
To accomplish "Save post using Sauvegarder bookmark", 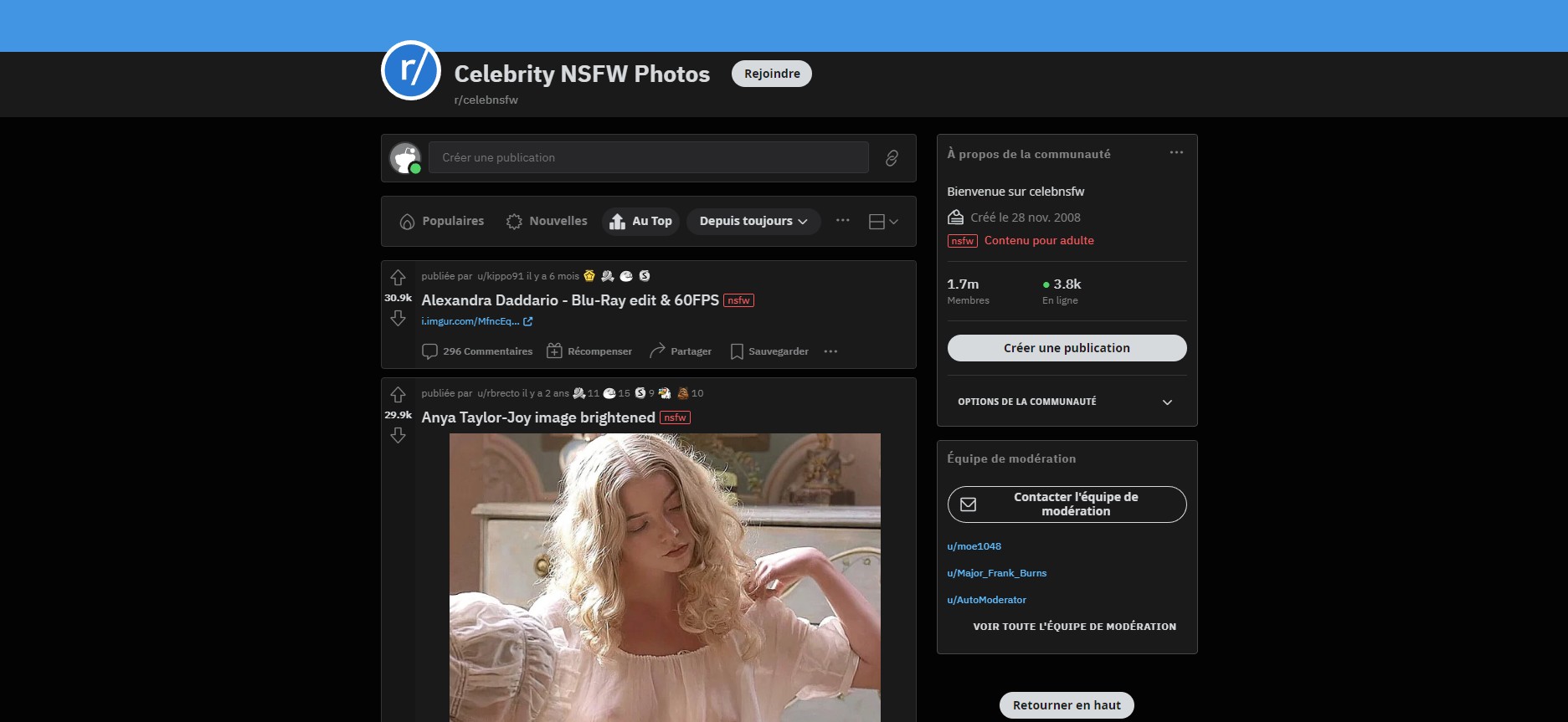I will point(769,351).
